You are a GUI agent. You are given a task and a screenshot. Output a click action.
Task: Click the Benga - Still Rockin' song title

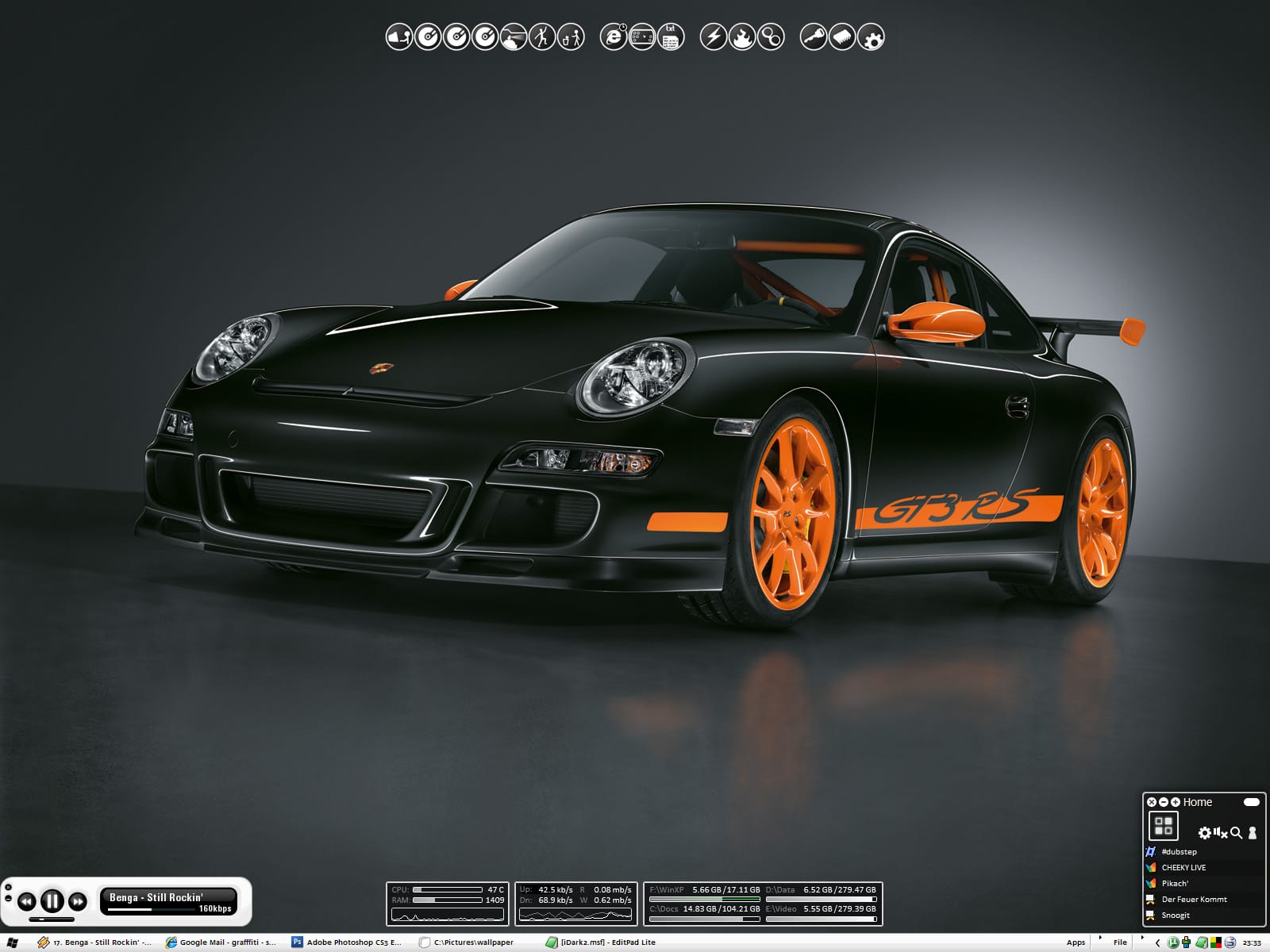(x=156, y=897)
